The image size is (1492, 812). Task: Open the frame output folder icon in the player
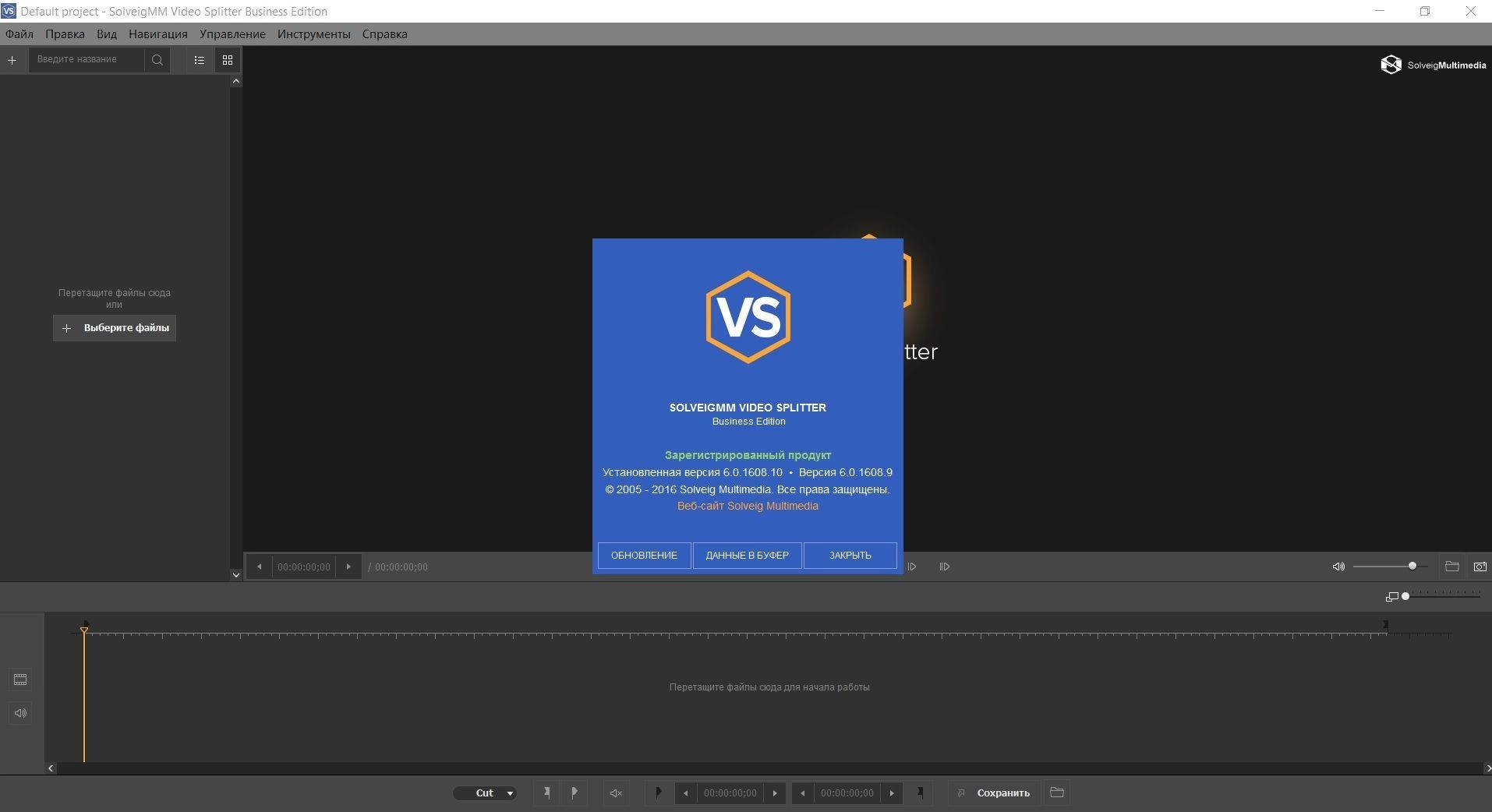[x=1451, y=567]
